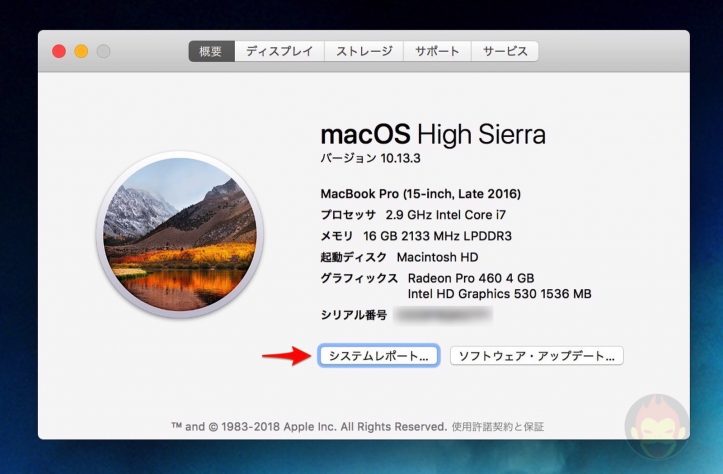
Task: Click the プロセッサ label
Action: pos(348,215)
